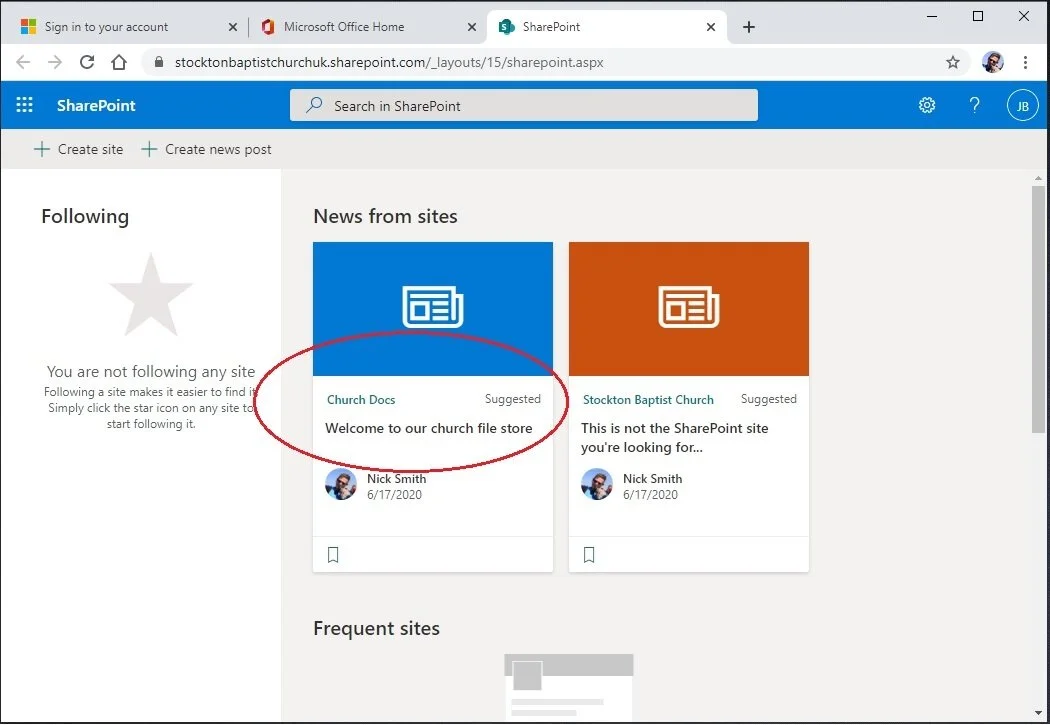Go to the browser home page icon
The image size is (1050, 725).
click(x=119, y=62)
